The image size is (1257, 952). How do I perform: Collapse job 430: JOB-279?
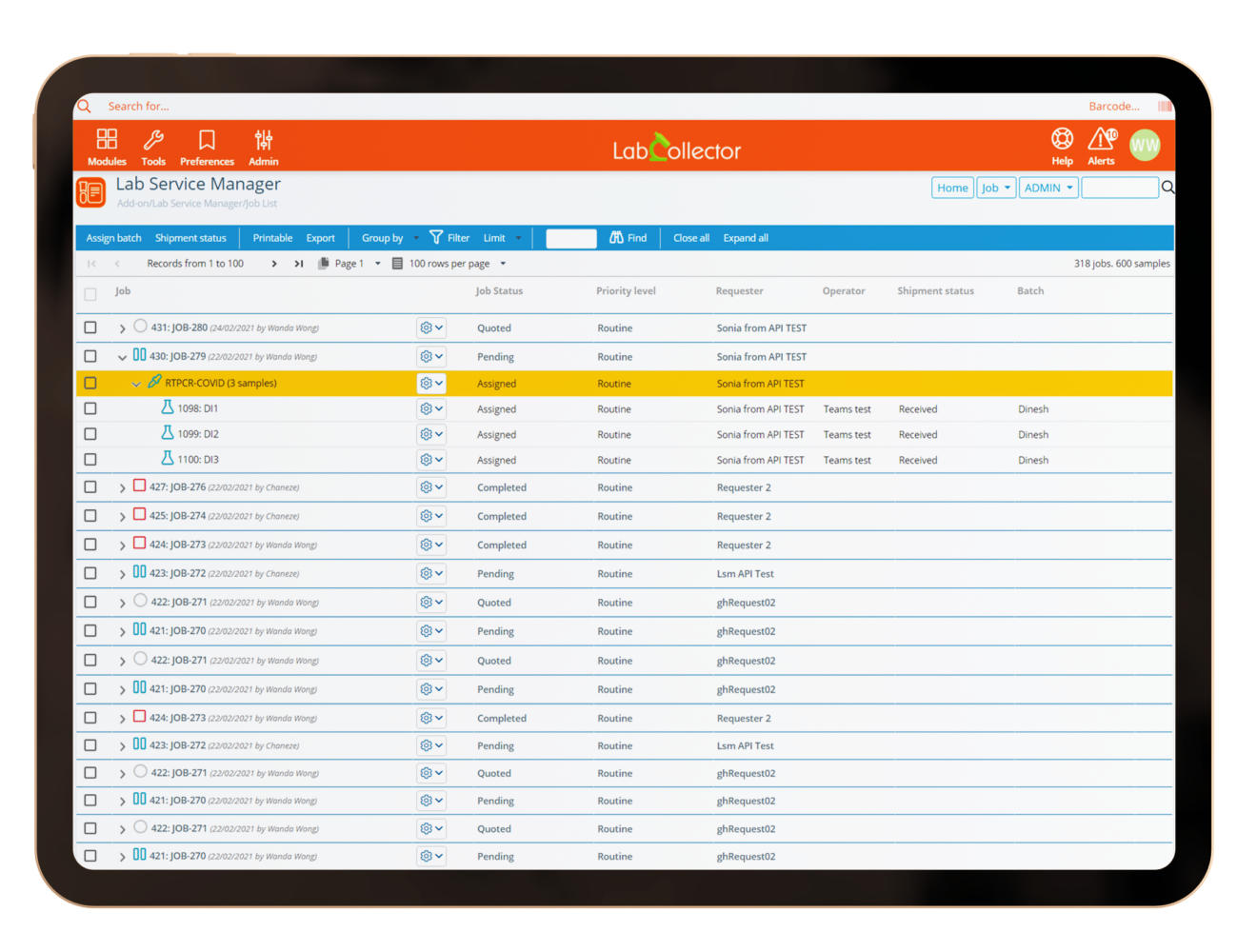pos(122,357)
